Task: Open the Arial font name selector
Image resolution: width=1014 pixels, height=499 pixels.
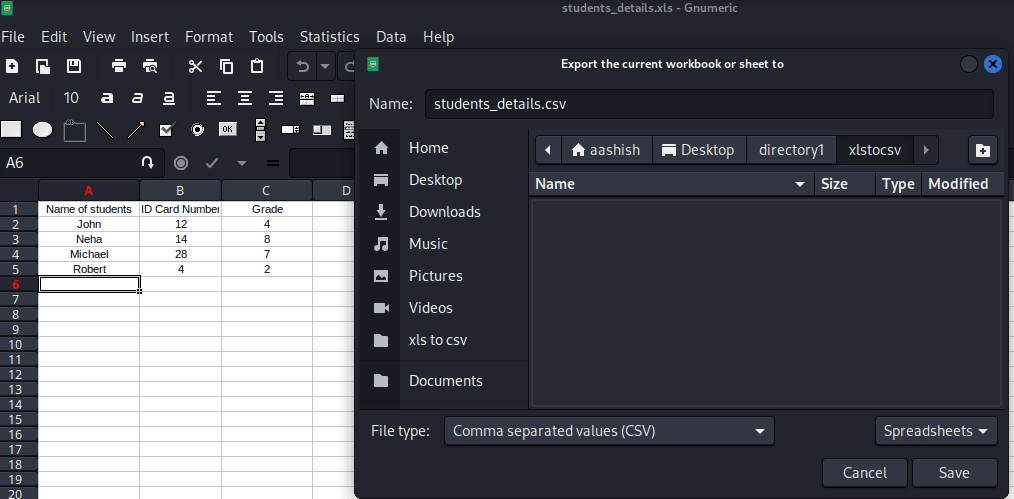Action: pos(25,98)
